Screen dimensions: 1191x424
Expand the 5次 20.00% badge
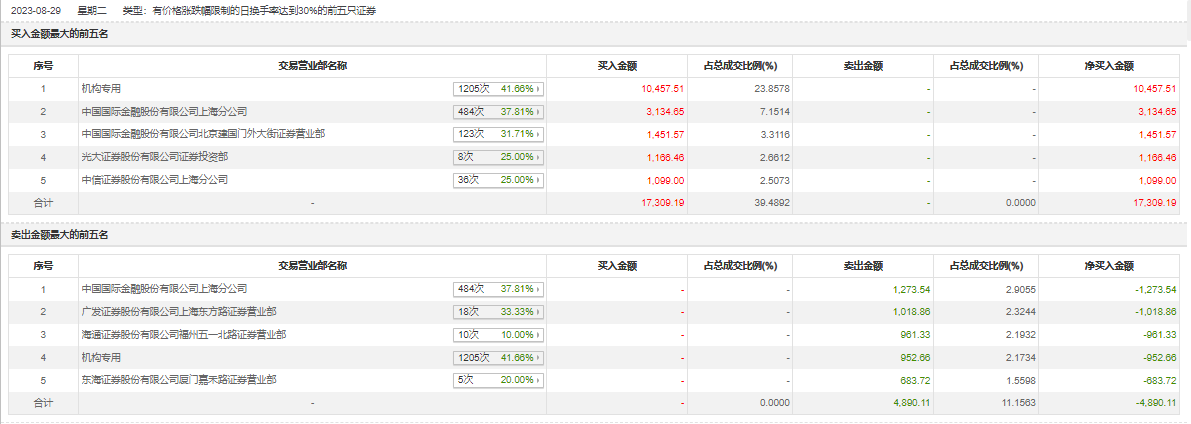(498, 380)
